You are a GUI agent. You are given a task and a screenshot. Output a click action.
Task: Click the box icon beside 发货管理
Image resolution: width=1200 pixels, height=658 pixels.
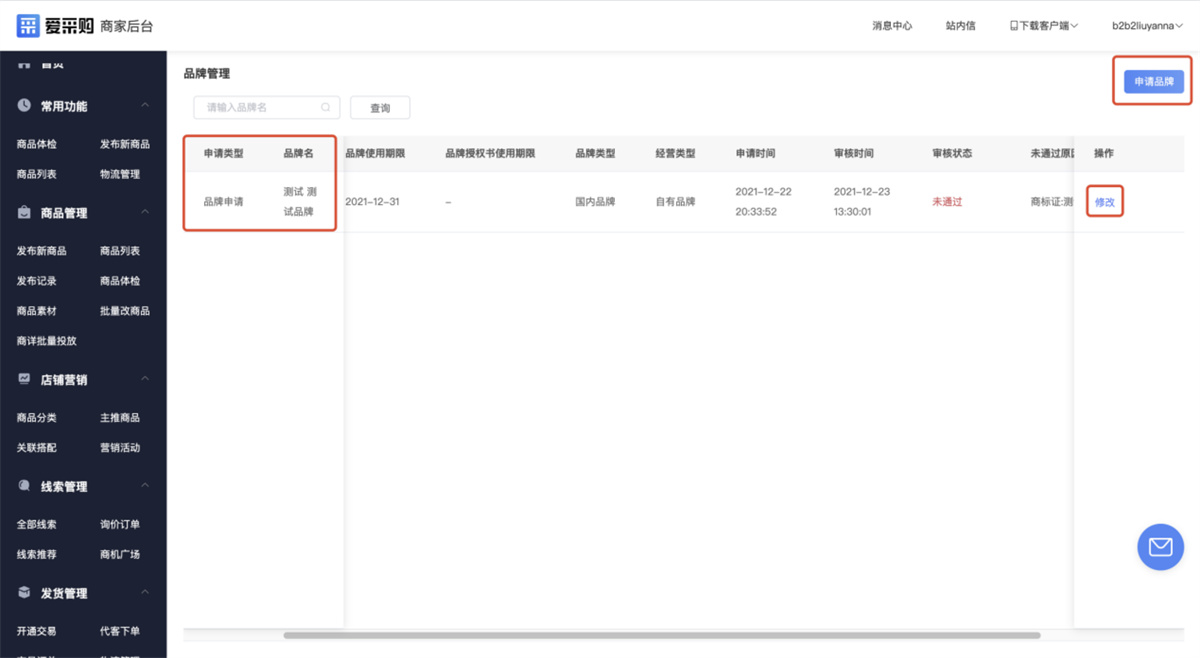(24, 593)
